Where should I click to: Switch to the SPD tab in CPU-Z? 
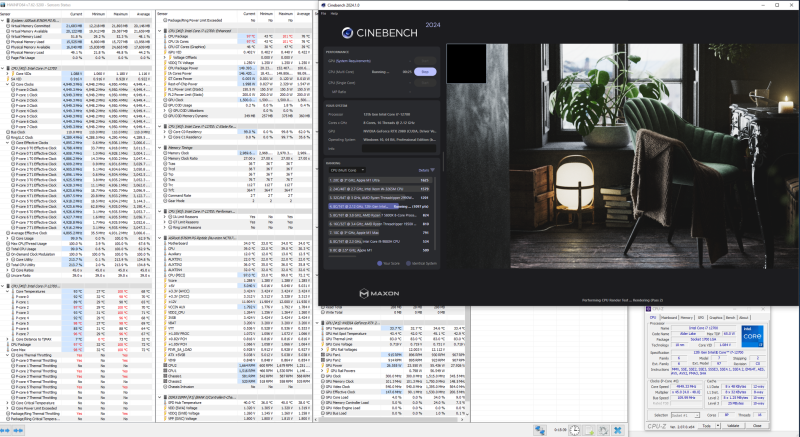coord(701,318)
